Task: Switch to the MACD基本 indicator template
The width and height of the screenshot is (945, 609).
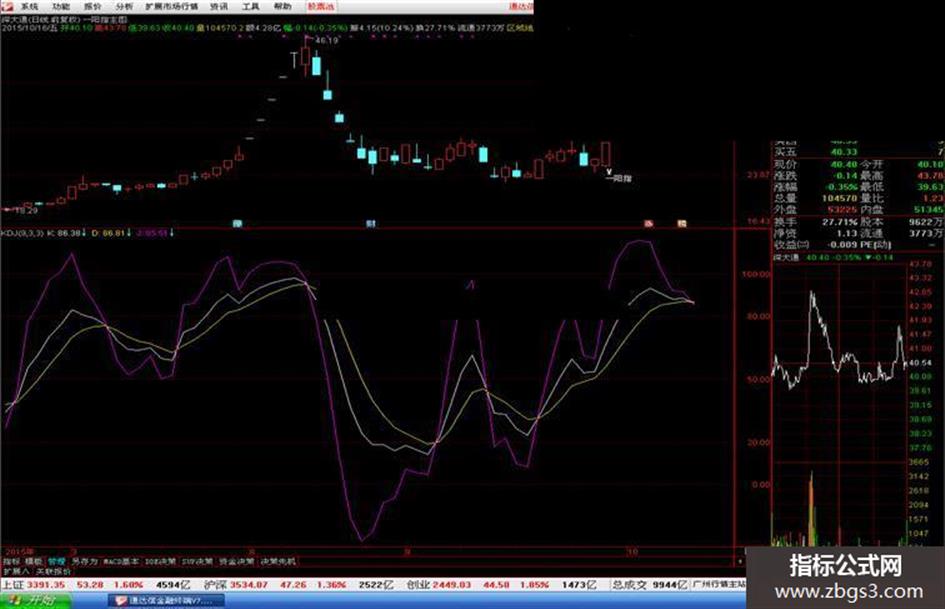Action: 121,561
